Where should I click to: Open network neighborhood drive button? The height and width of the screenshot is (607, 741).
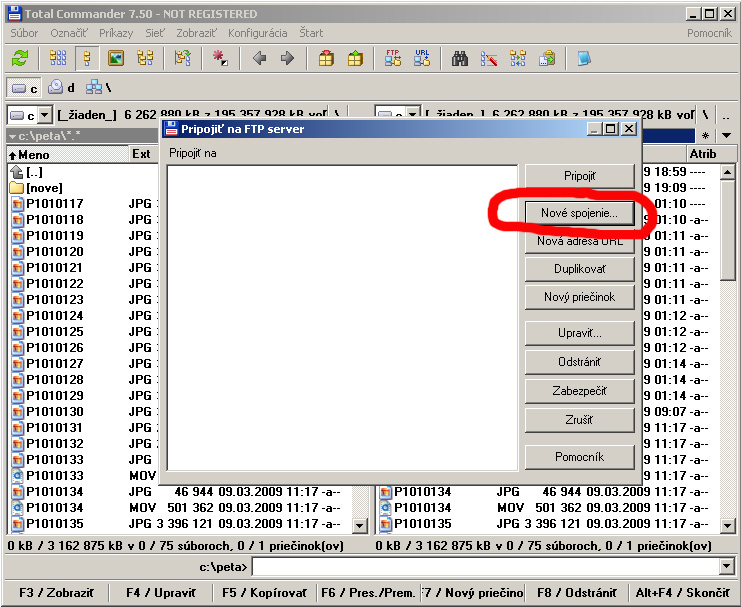pyautogui.click(x=98, y=87)
